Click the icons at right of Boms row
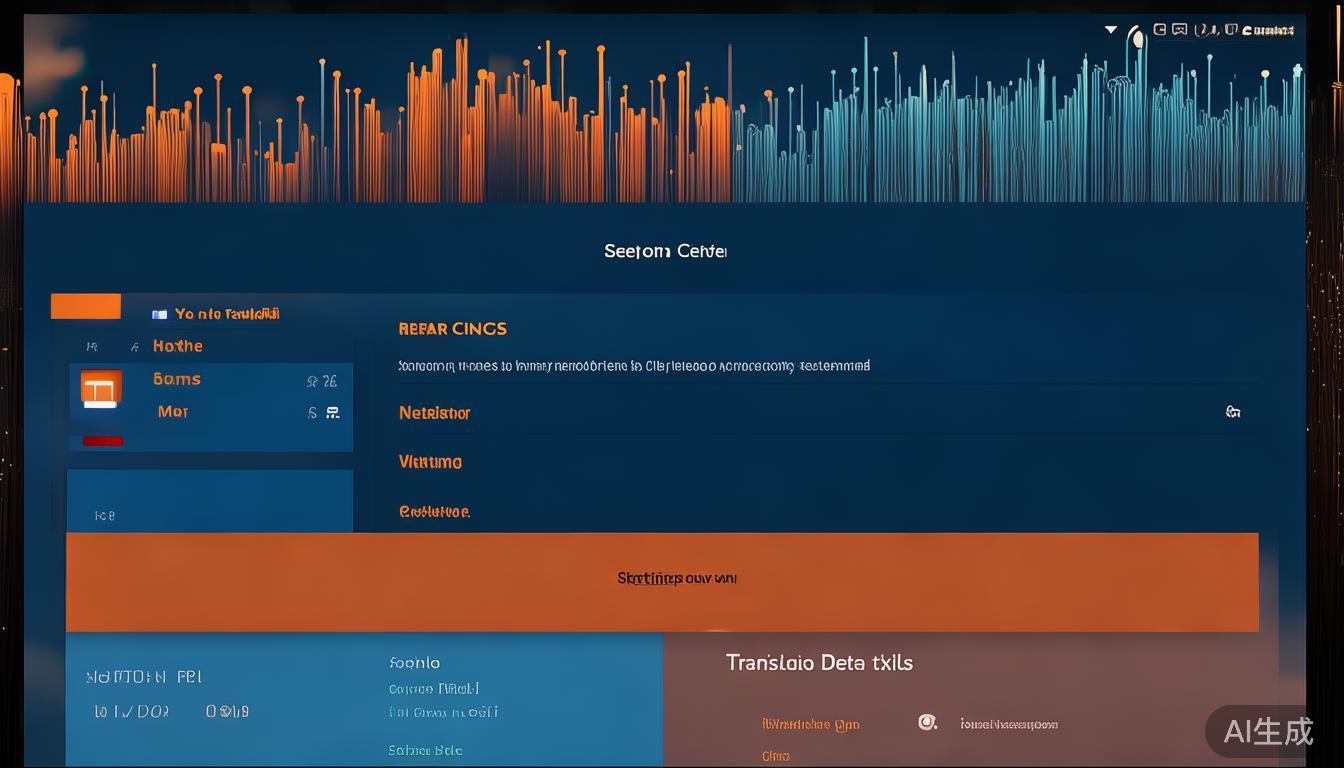Screen dimensions: 1344x768 click(x=322, y=381)
